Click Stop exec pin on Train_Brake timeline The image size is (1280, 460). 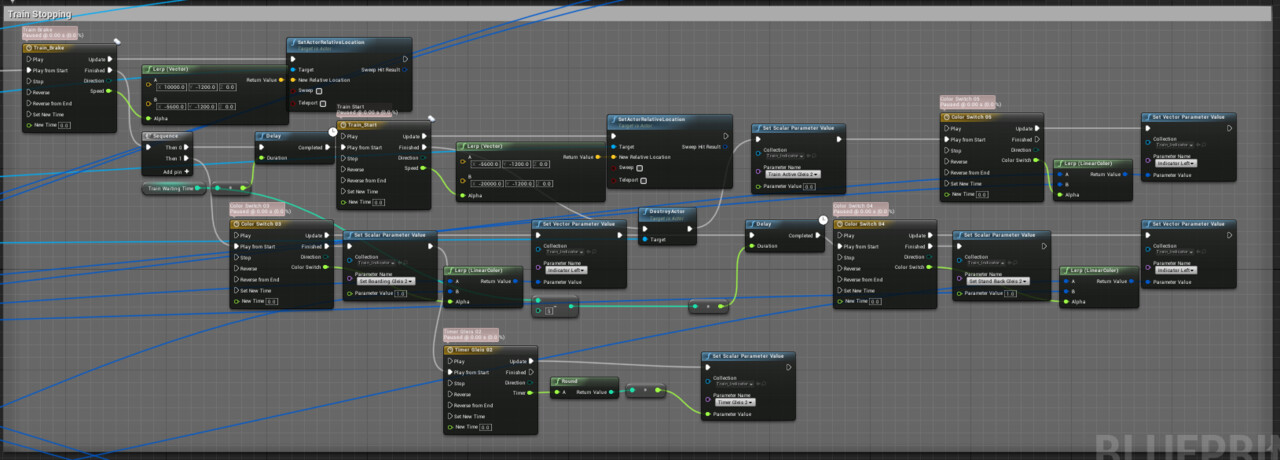pyautogui.click(x=29, y=81)
